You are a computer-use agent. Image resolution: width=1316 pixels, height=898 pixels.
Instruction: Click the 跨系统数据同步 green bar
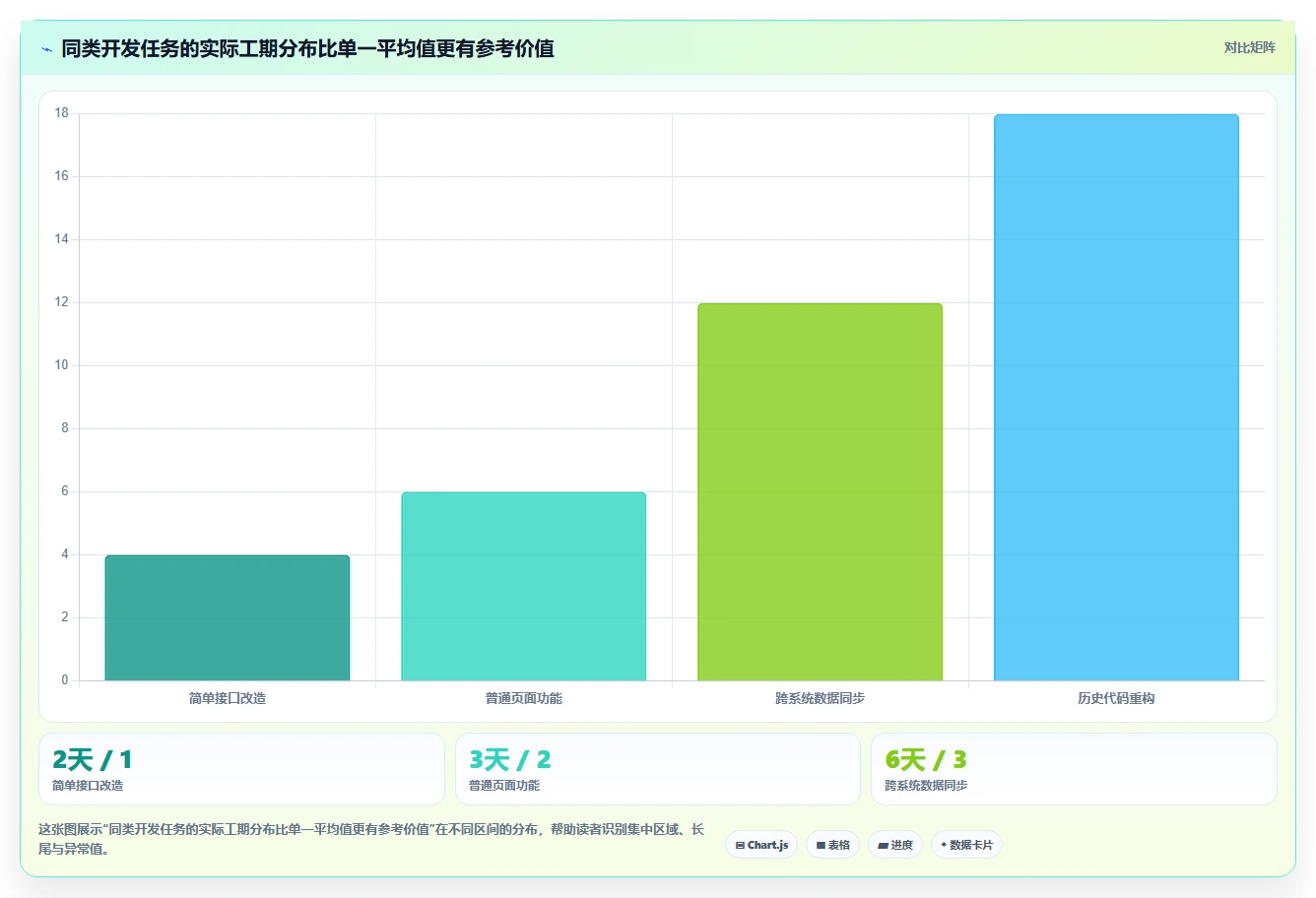[820, 492]
